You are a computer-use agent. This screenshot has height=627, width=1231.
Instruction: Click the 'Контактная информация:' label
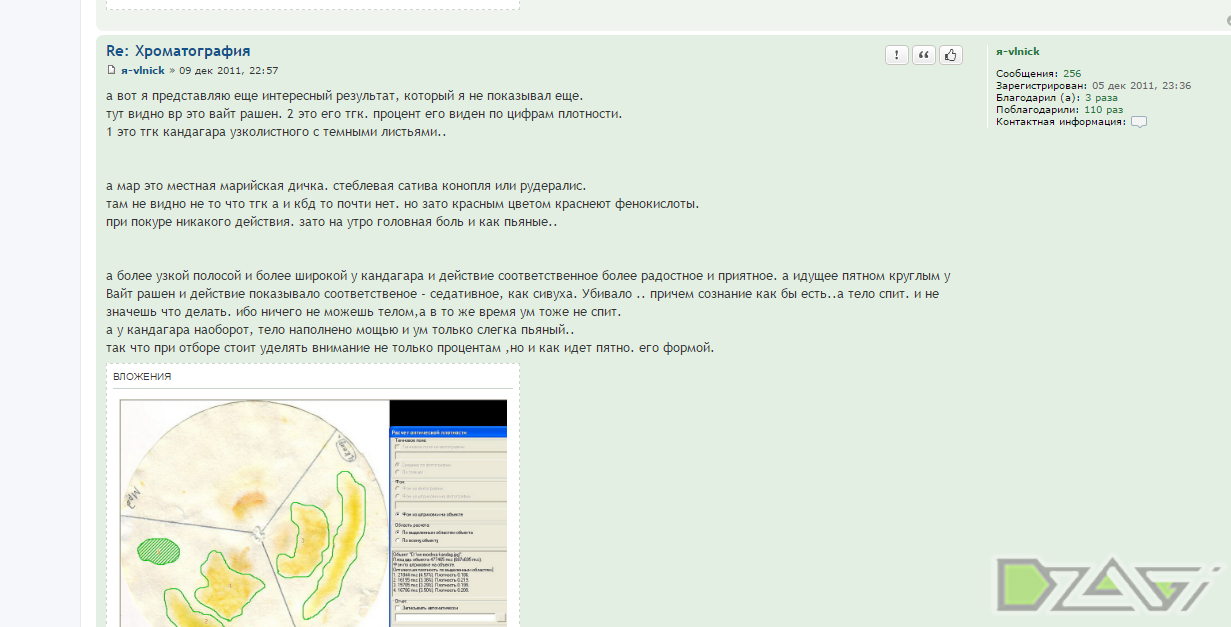point(1061,122)
